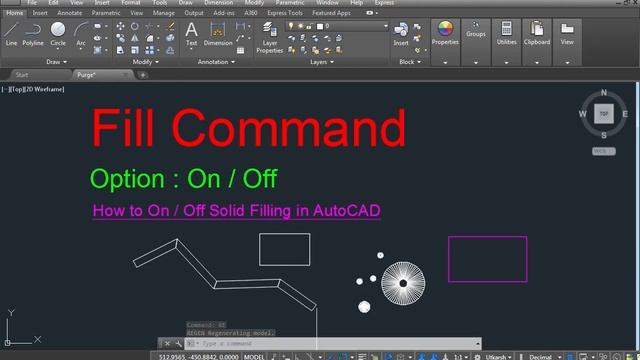640x360 pixels.
Task: Switch to the Manage ribbon tab
Action: click(163, 13)
